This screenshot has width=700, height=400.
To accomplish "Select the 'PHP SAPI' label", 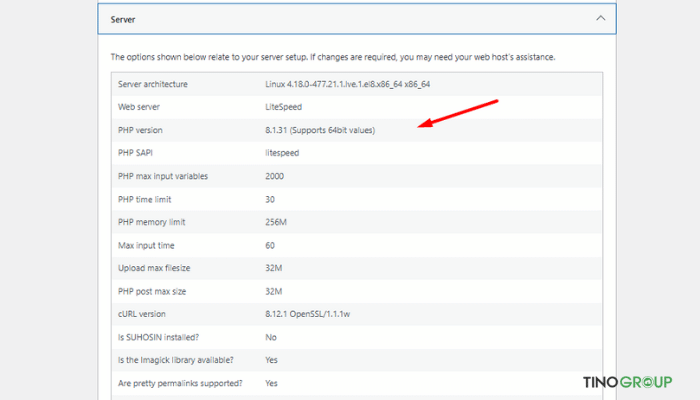I will pyautogui.click(x=135, y=153).
